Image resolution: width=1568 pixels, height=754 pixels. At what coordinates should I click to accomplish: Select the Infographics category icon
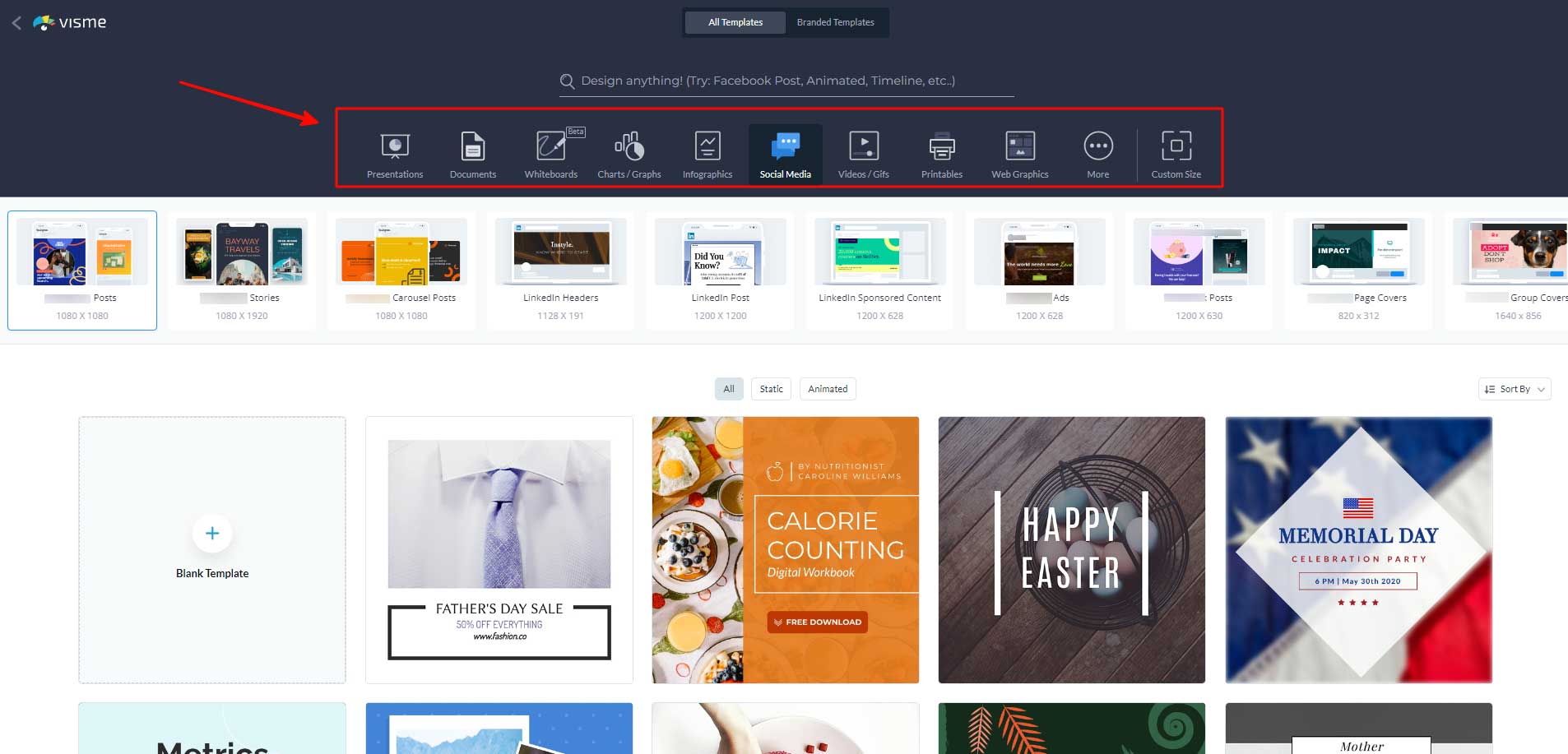coord(707,154)
